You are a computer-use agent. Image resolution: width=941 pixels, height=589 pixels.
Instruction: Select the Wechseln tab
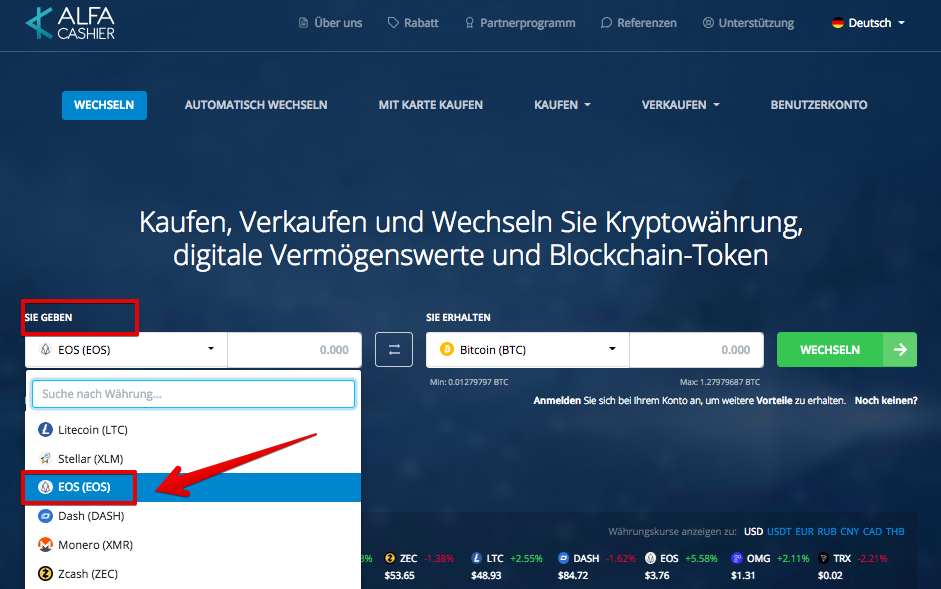104,105
